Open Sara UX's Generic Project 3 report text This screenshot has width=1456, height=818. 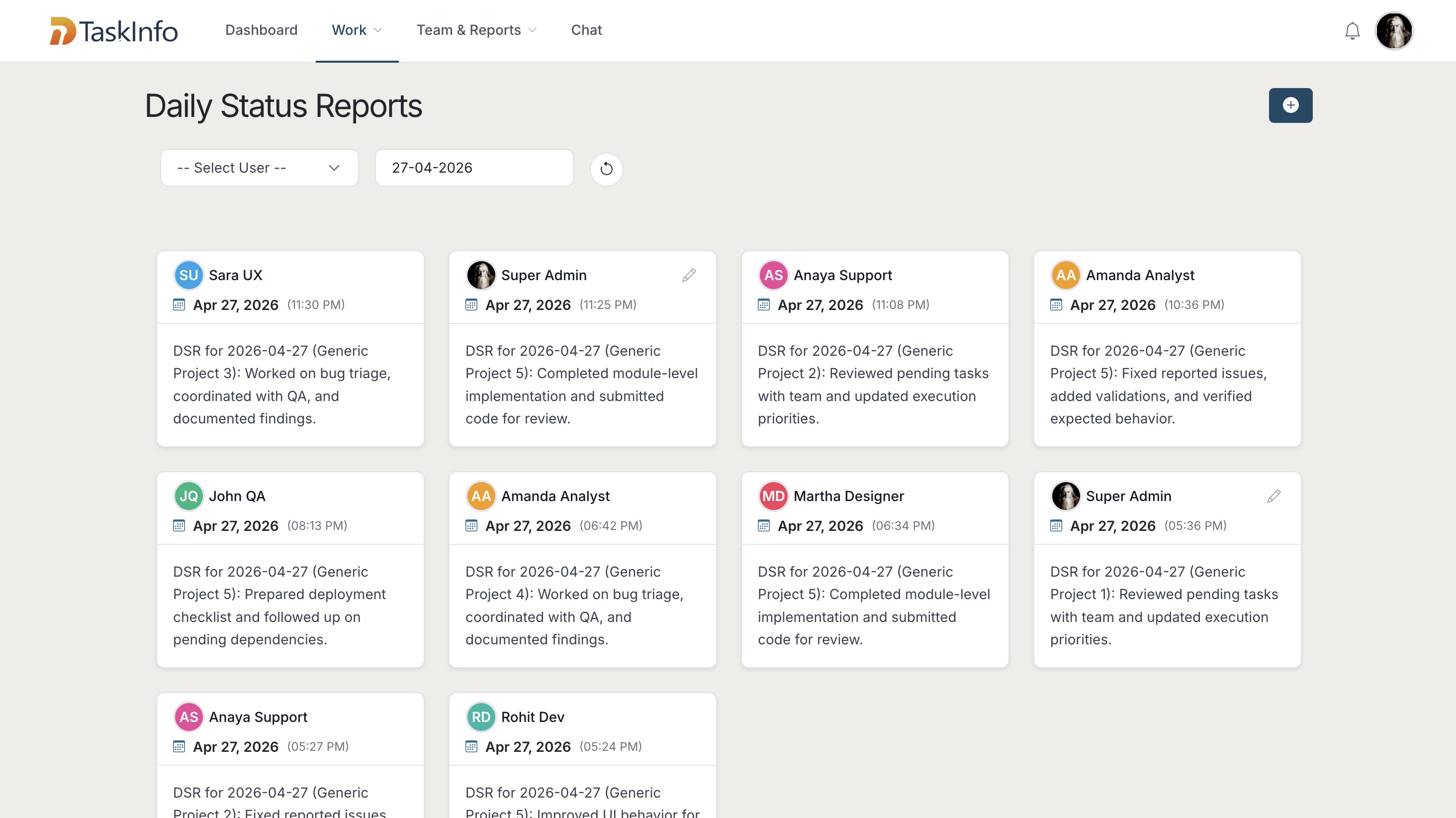click(282, 385)
